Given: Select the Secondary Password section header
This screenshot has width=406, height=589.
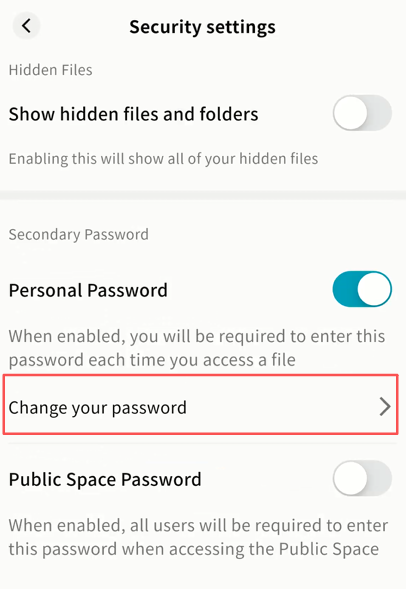Looking at the screenshot, I should (79, 234).
